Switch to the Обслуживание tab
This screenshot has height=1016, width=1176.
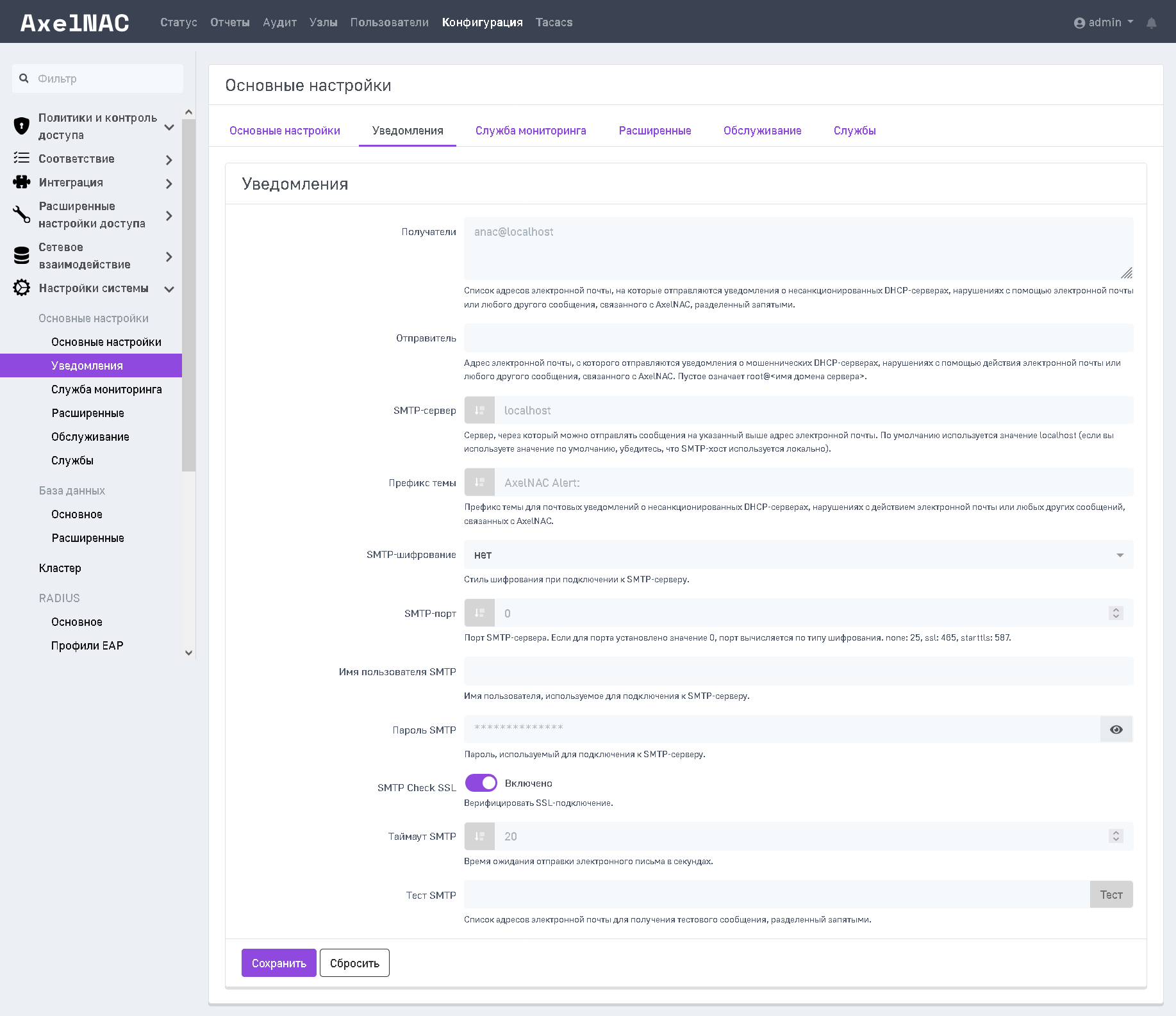click(763, 131)
